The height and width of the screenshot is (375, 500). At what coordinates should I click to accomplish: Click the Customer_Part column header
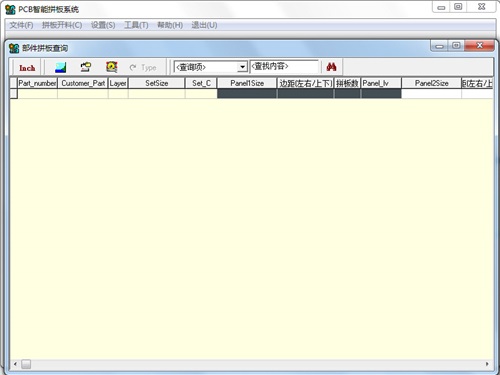tap(83, 83)
